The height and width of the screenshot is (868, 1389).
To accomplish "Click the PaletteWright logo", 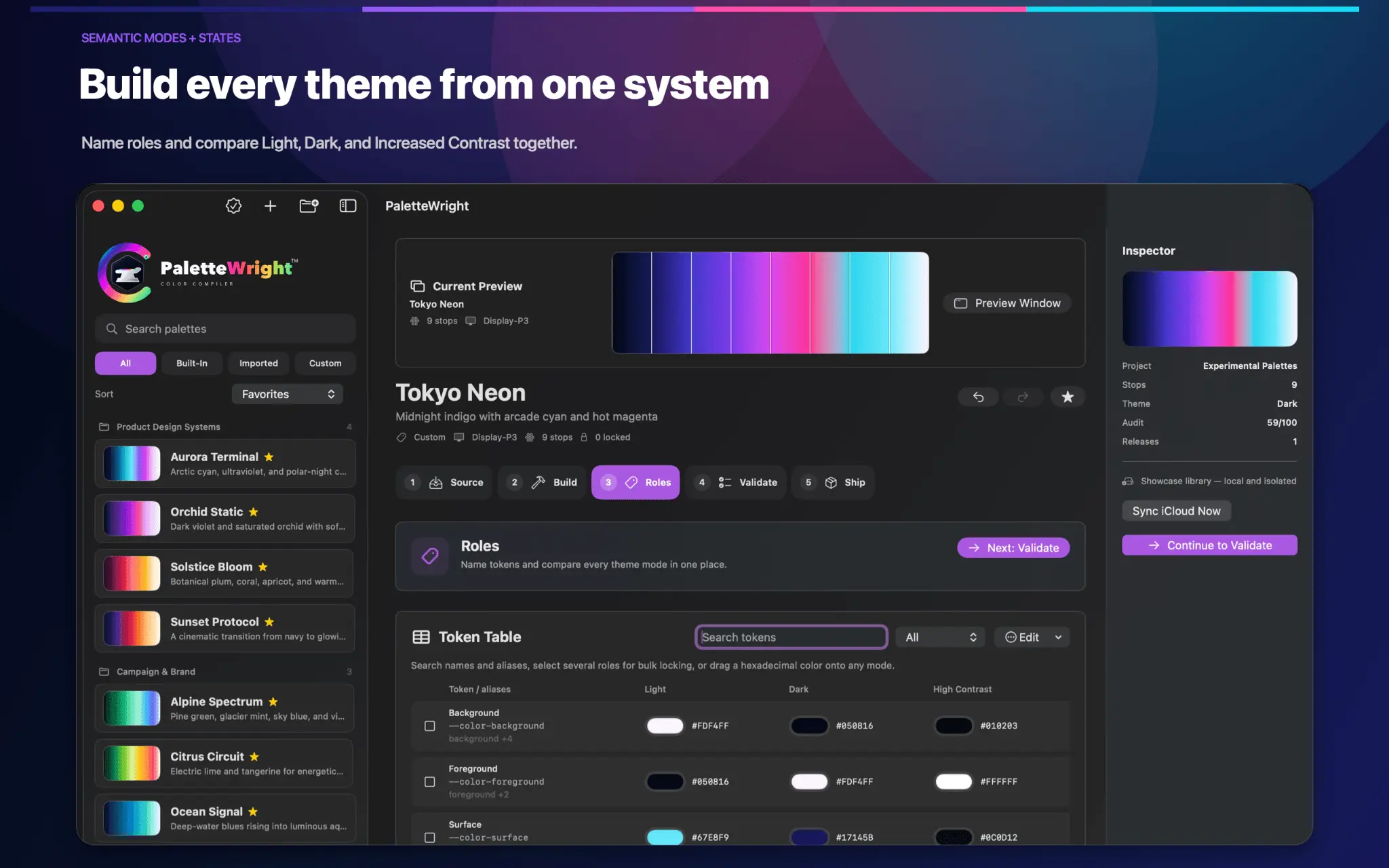I will [197, 273].
